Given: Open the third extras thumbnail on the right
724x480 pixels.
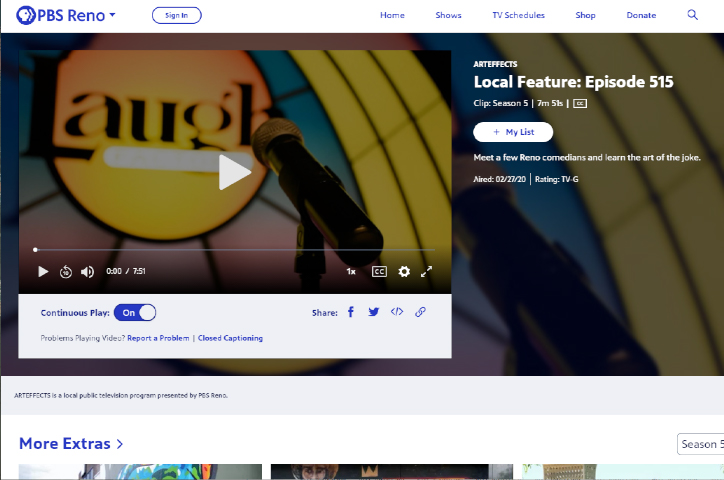Looking at the screenshot, I should pos(623,472).
